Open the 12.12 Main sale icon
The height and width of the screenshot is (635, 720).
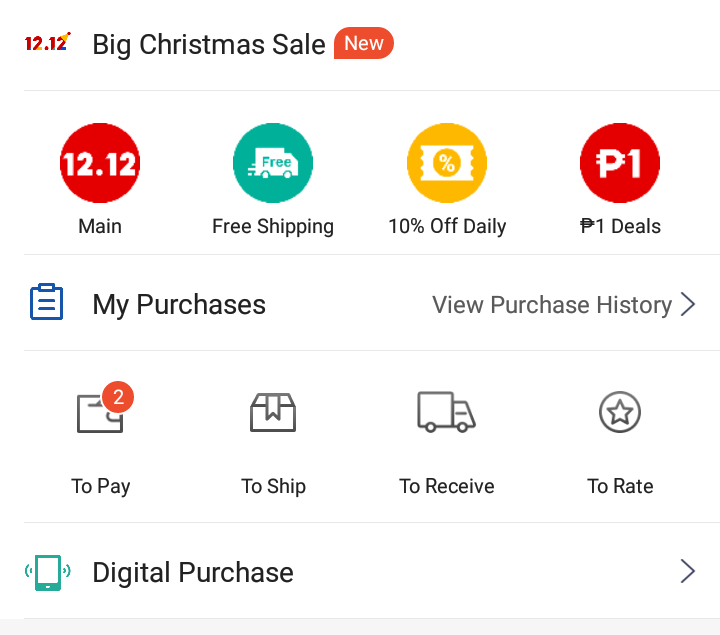(100, 163)
